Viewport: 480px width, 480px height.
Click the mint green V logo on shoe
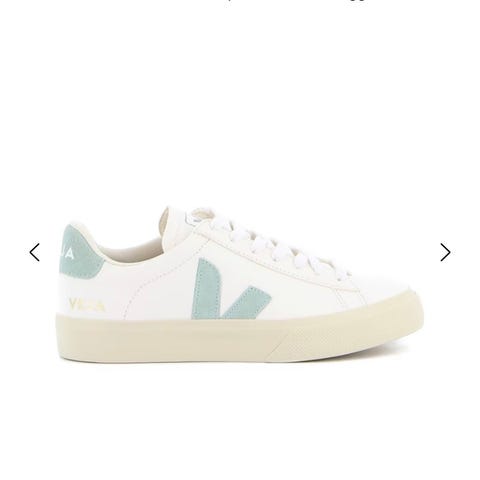tap(230, 289)
